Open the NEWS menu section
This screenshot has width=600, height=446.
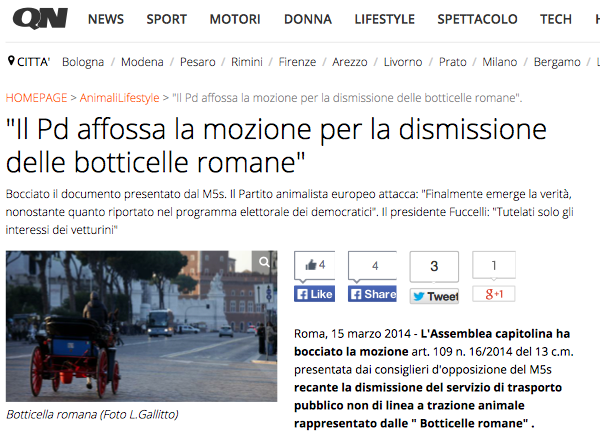pyautogui.click(x=106, y=19)
